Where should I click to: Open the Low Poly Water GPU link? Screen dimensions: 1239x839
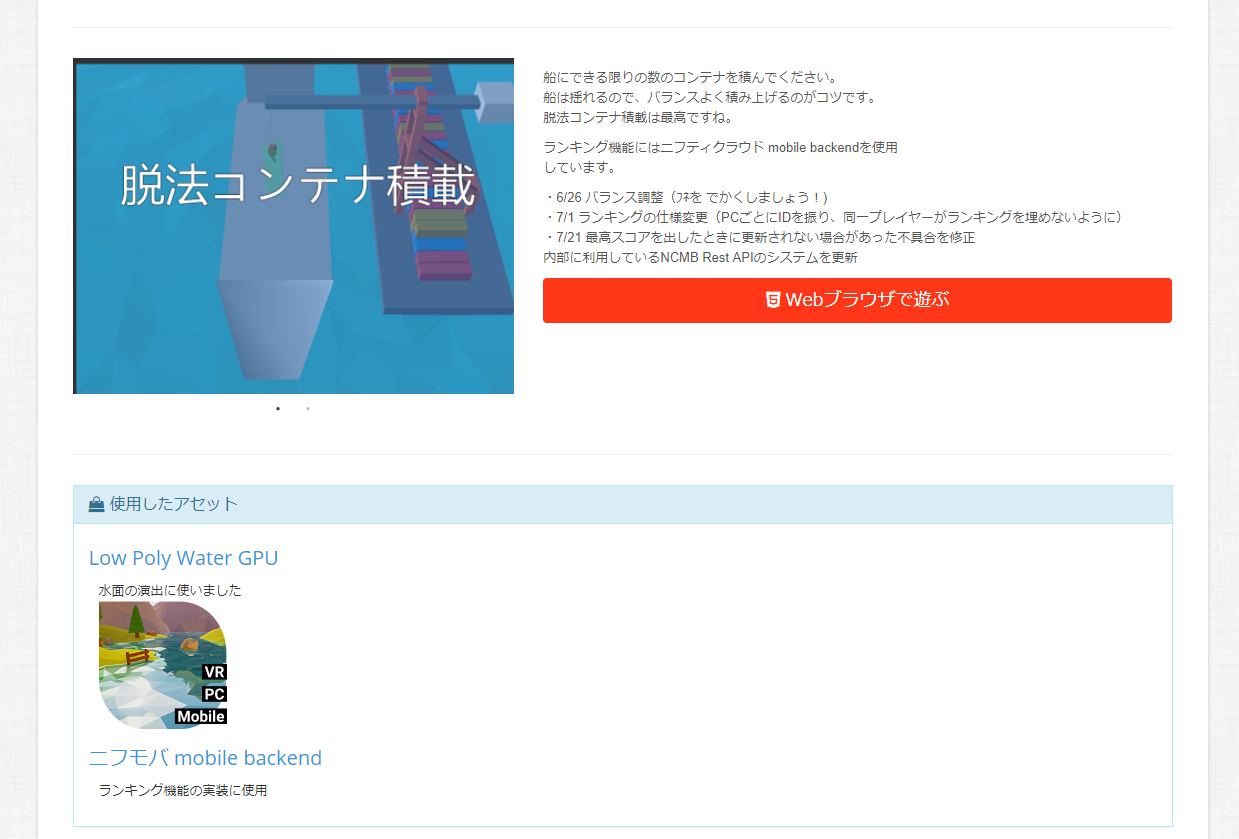tap(183, 558)
